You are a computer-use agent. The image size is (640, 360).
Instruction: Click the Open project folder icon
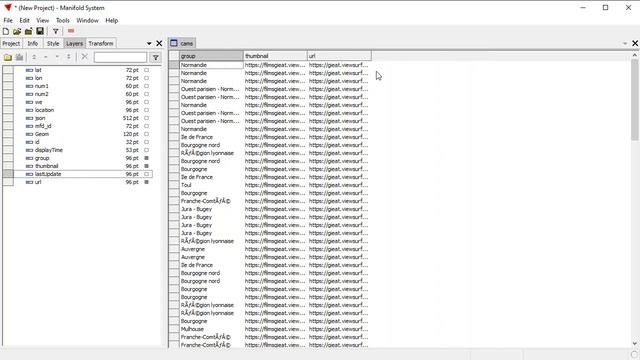(17, 31)
